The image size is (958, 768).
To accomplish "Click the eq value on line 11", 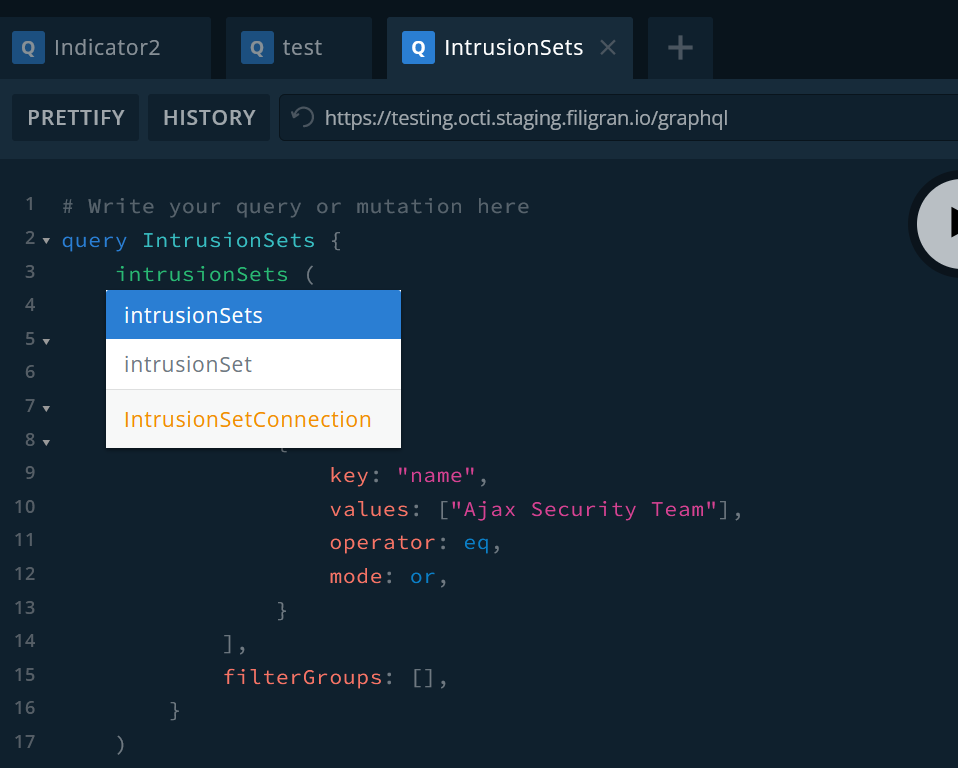I will coord(476,543).
